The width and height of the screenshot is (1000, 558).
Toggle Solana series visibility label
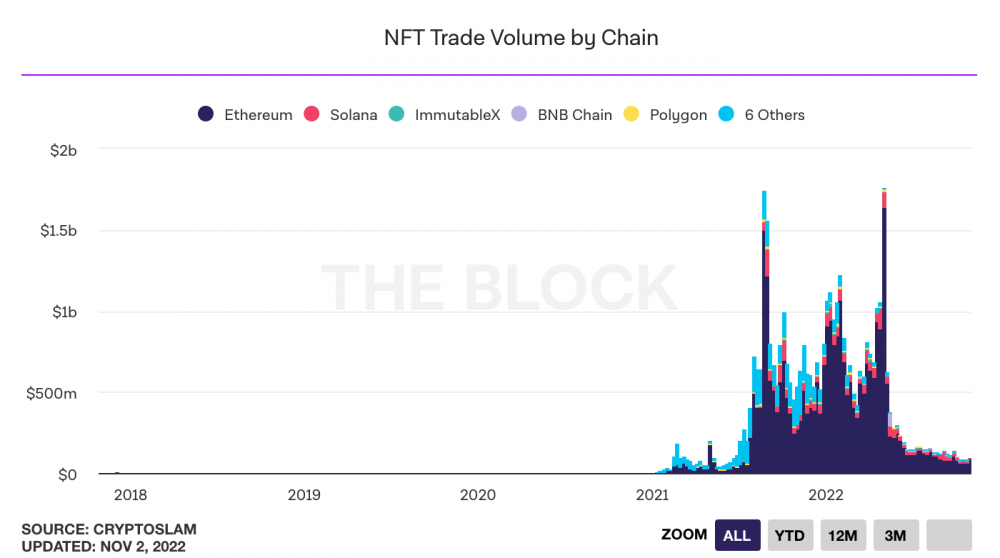pos(353,115)
